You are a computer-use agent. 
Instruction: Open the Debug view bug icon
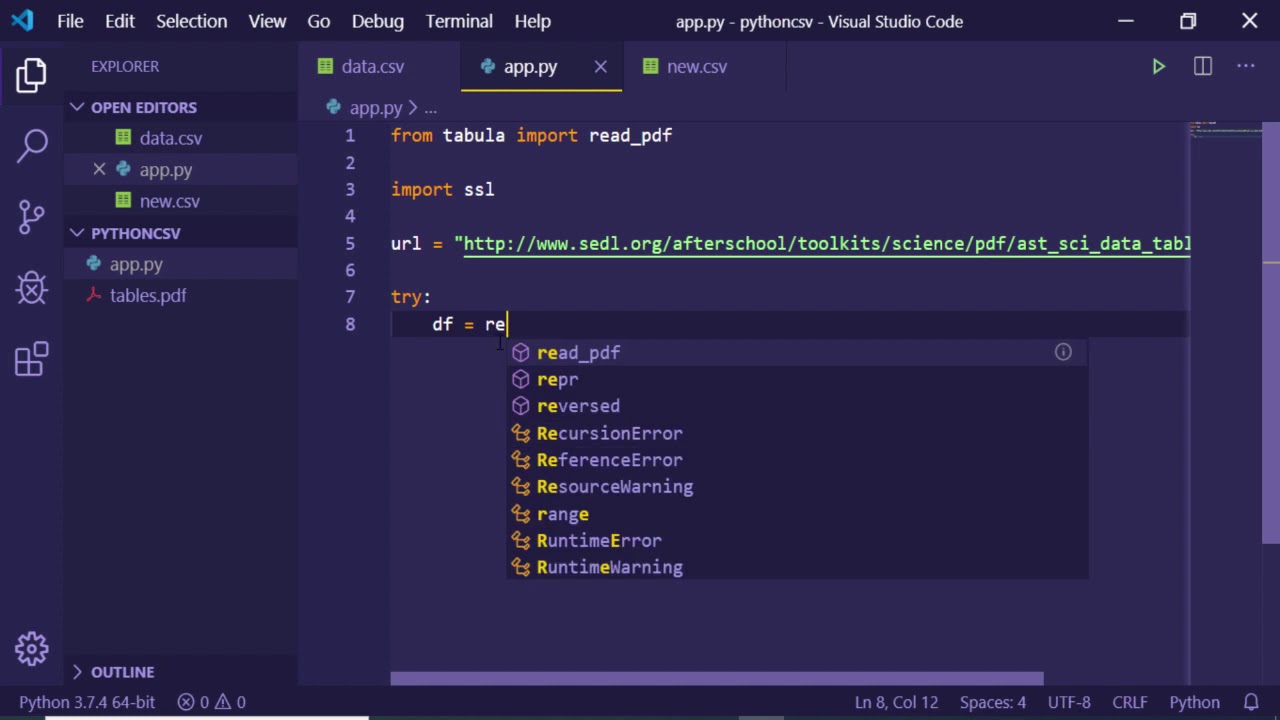[x=32, y=288]
